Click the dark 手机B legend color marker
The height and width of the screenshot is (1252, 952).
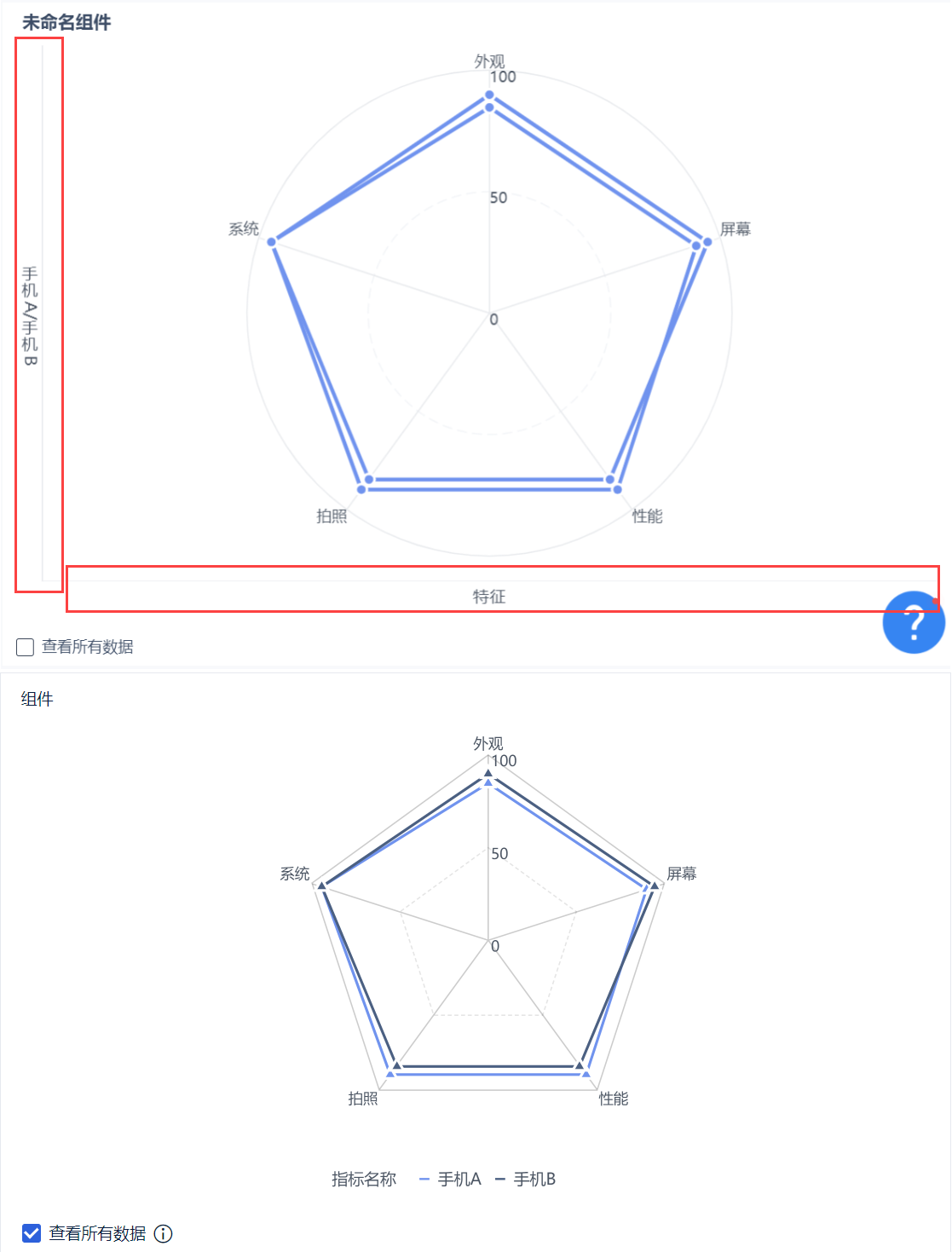click(x=500, y=1180)
